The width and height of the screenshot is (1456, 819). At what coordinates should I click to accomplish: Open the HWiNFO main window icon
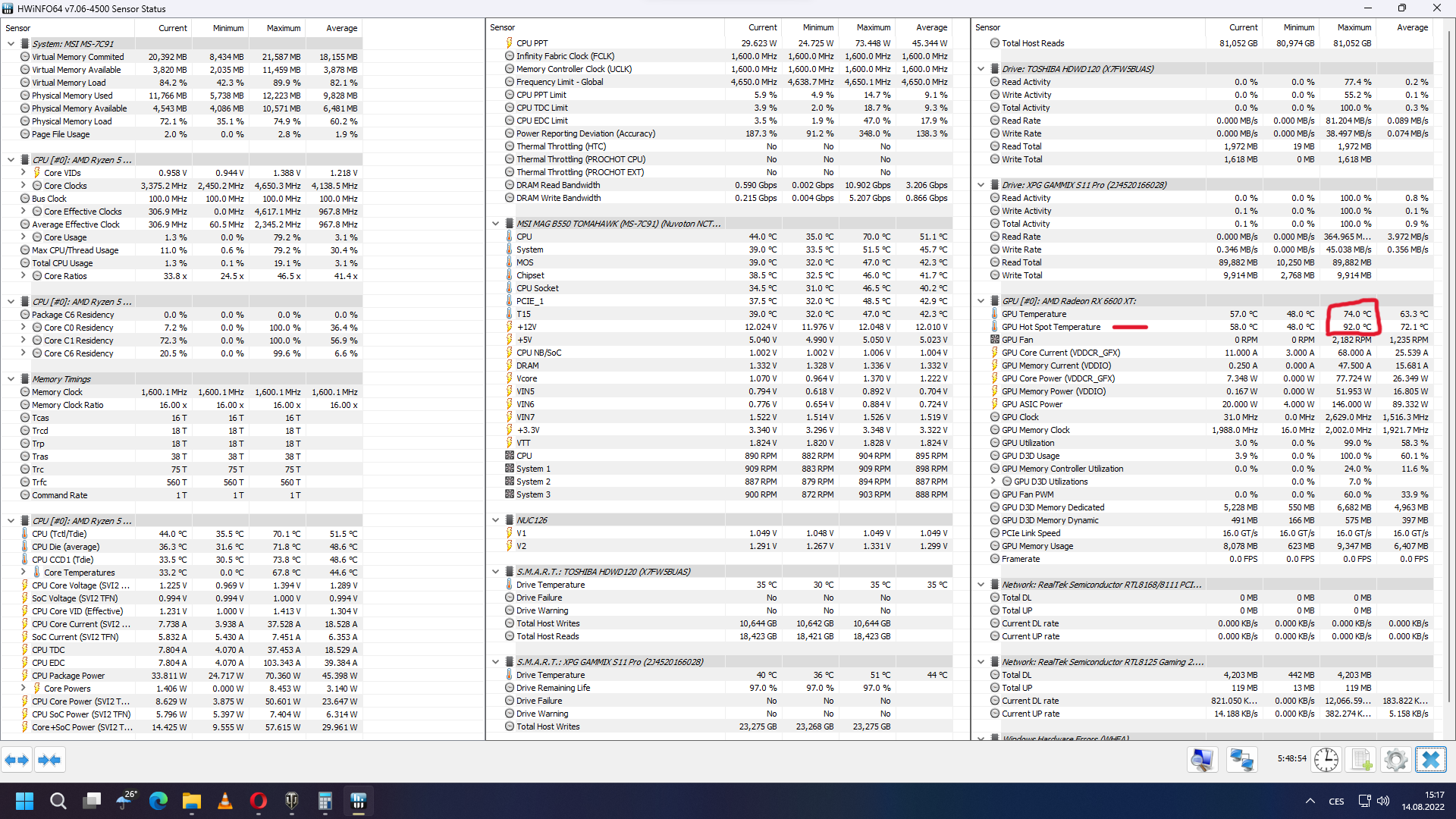pos(1202,760)
